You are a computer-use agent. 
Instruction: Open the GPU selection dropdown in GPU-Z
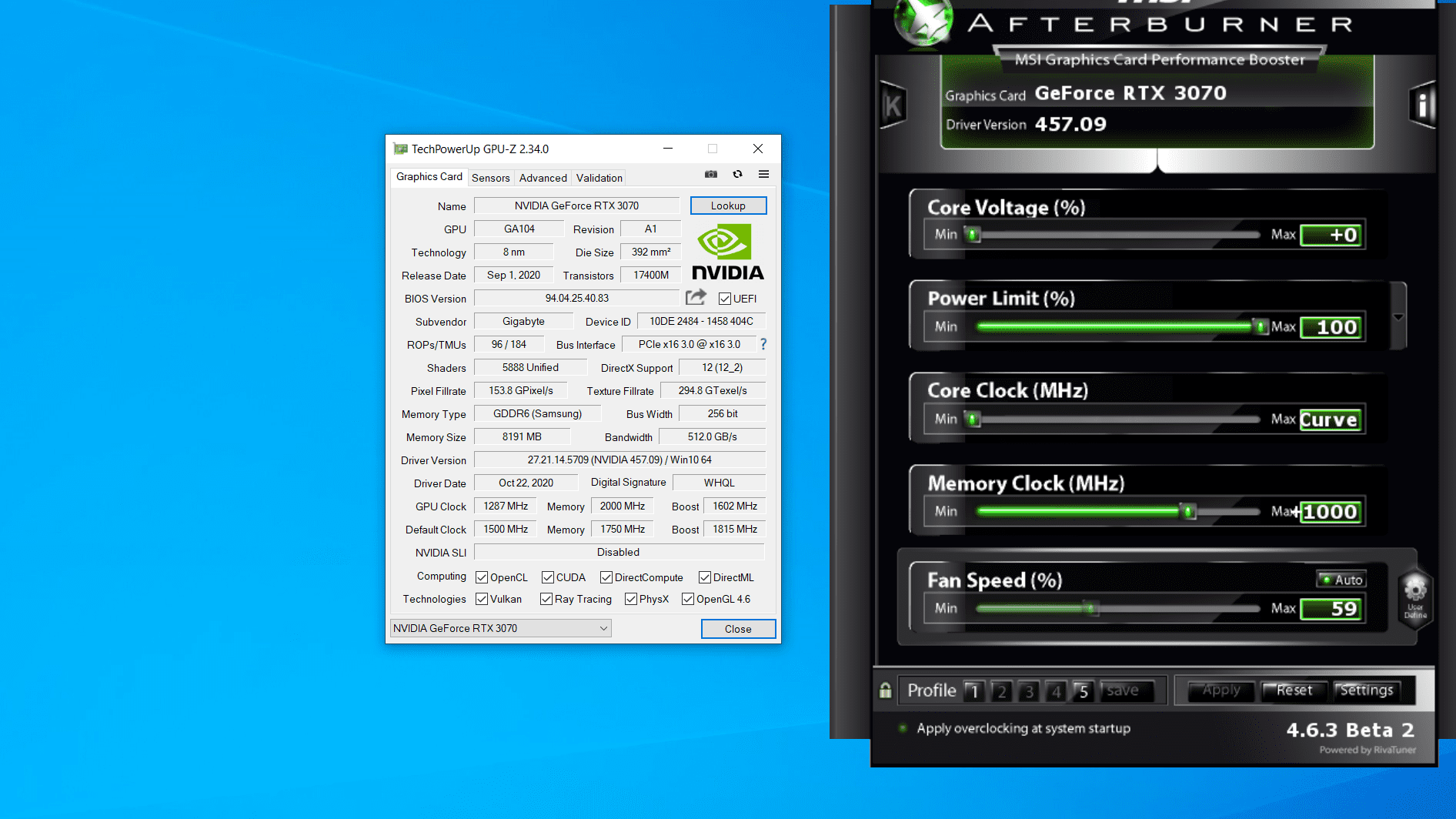point(501,628)
